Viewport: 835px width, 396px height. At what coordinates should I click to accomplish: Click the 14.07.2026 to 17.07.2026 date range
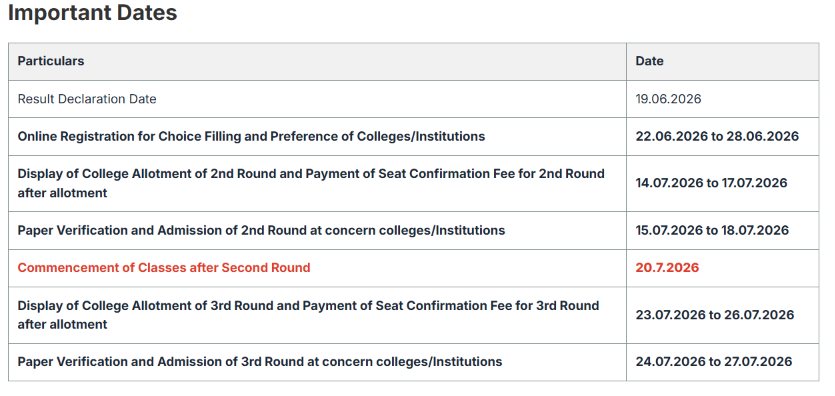click(x=711, y=183)
